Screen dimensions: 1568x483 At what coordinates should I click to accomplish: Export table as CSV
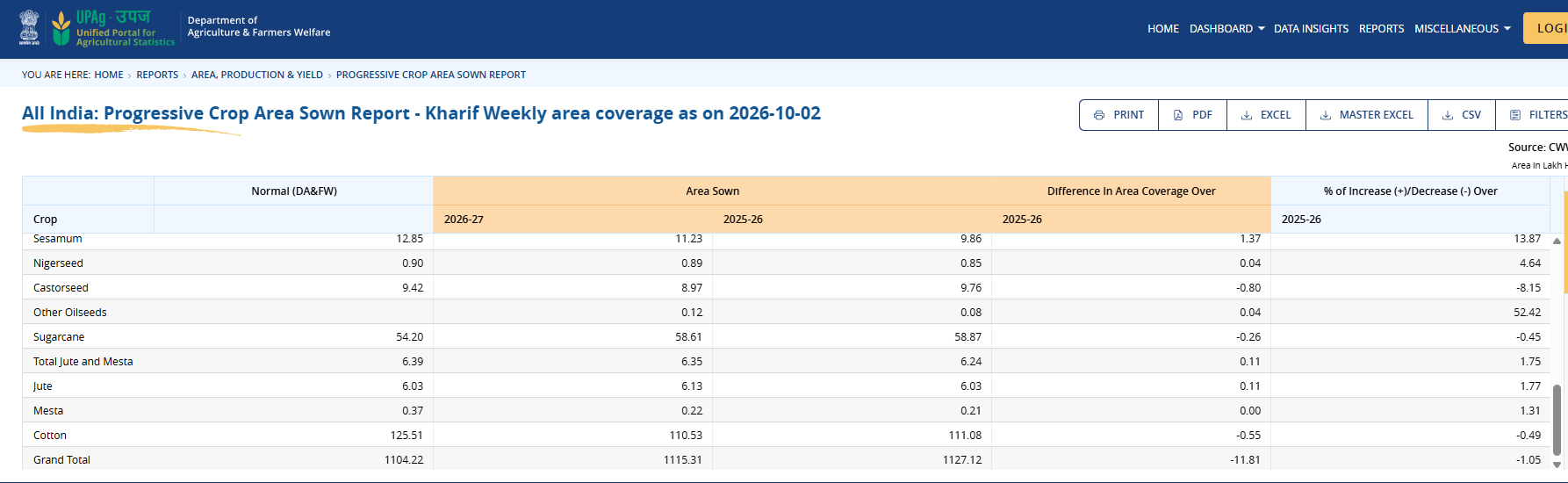tap(1462, 115)
